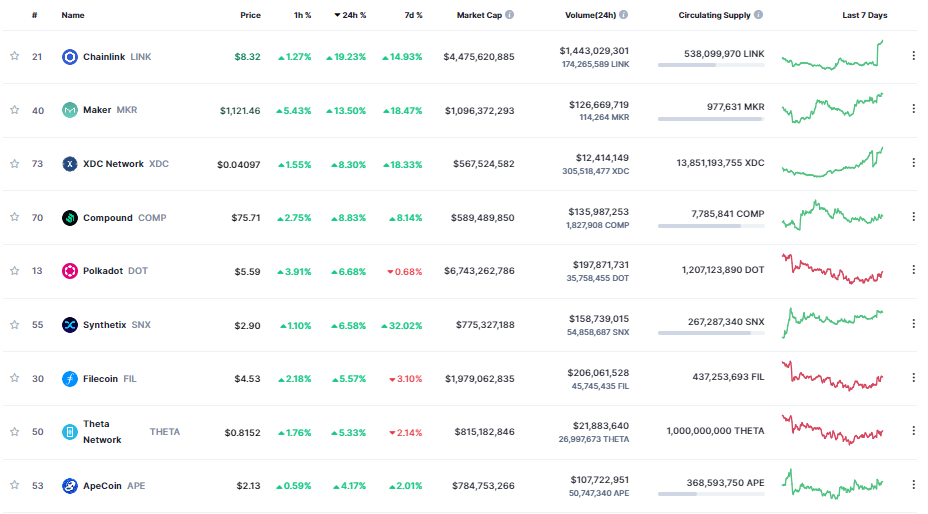Open Polkadot 7-day sparkline chart
This screenshot has height=514, width=928.
click(x=833, y=269)
